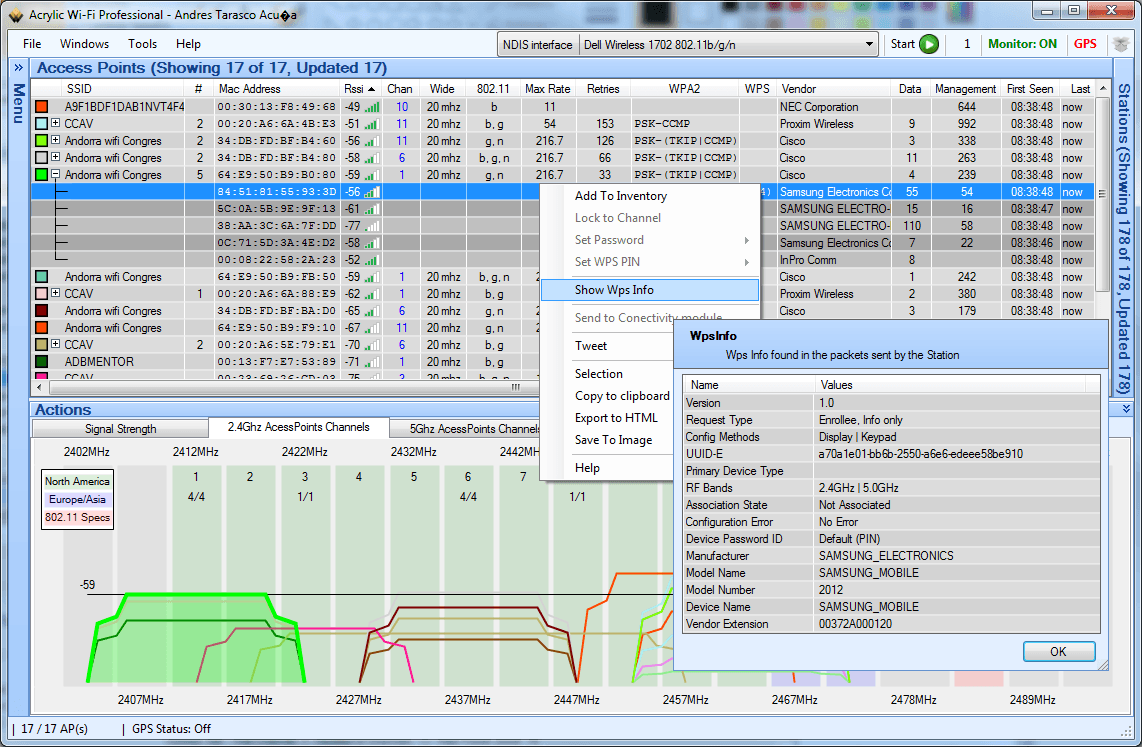
Task: Open the Help menu in menu bar
Action: pyautogui.click(x=188, y=44)
